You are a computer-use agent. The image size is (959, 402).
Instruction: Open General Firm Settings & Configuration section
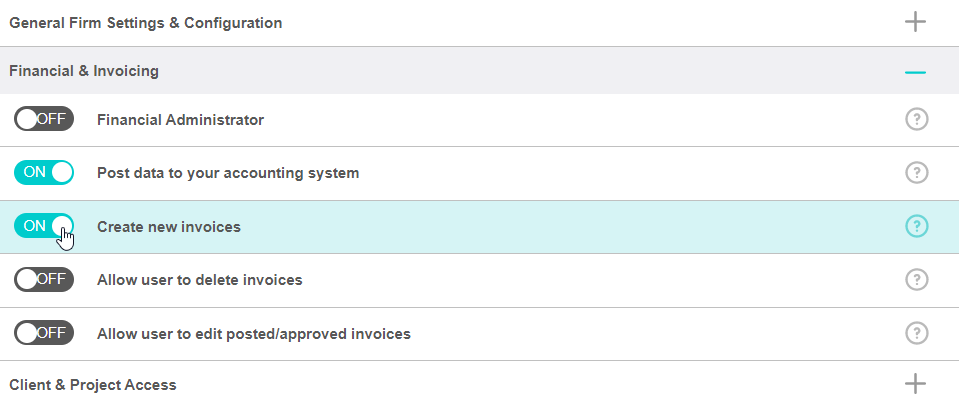[145, 22]
